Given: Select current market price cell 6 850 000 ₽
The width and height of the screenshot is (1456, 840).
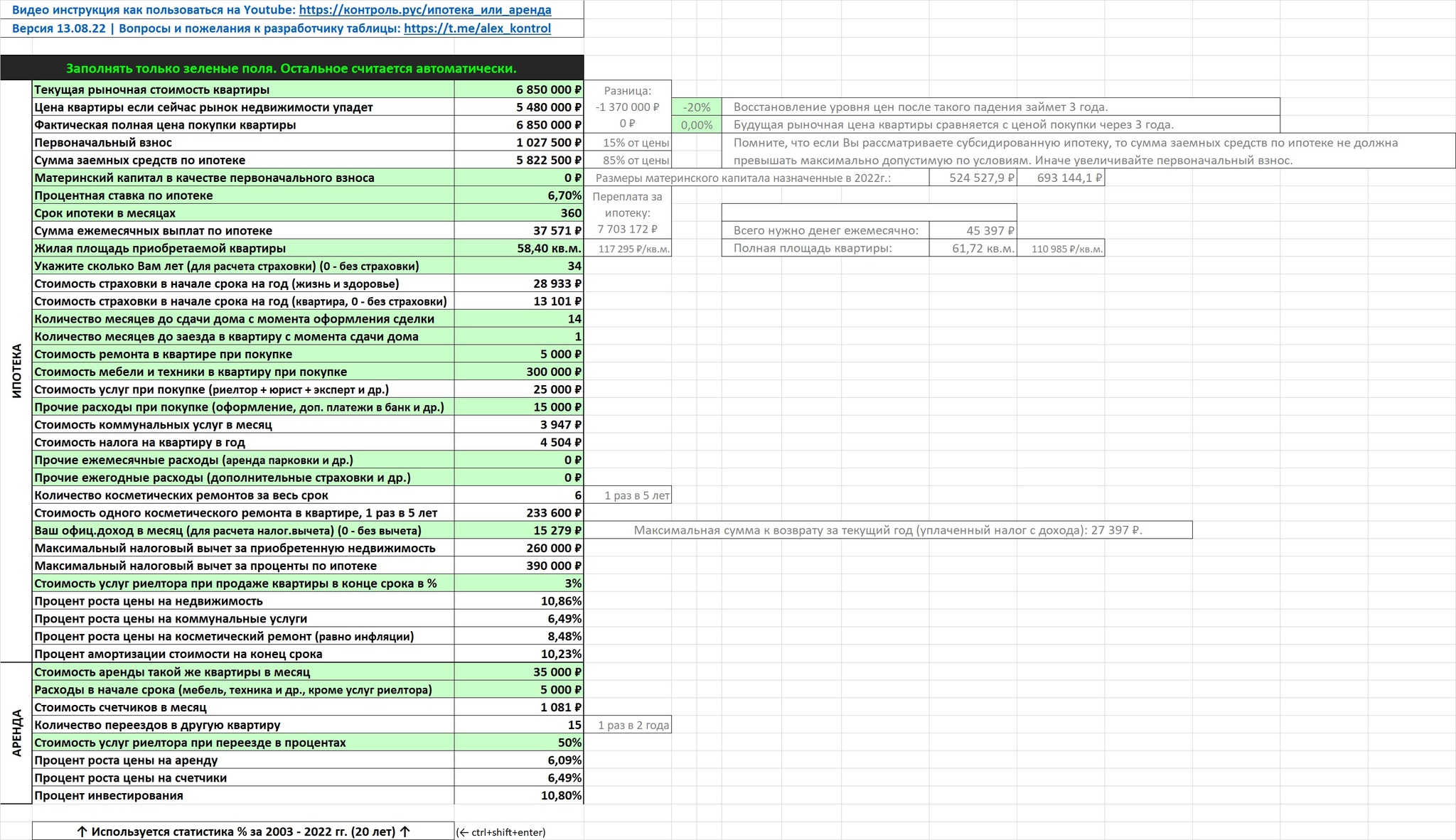Looking at the screenshot, I should [x=519, y=90].
